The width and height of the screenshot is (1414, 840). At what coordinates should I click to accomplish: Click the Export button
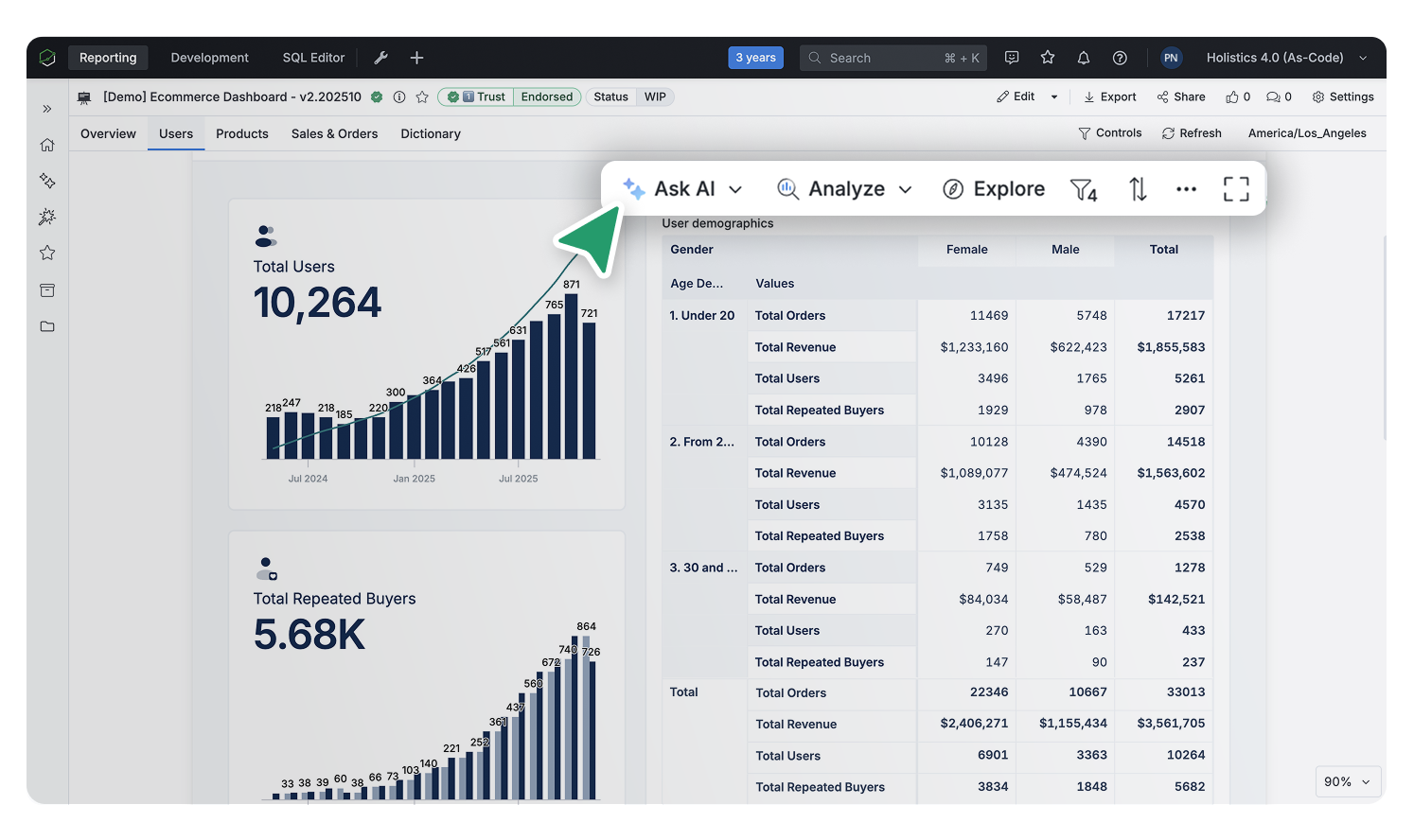click(x=1110, y=97)
